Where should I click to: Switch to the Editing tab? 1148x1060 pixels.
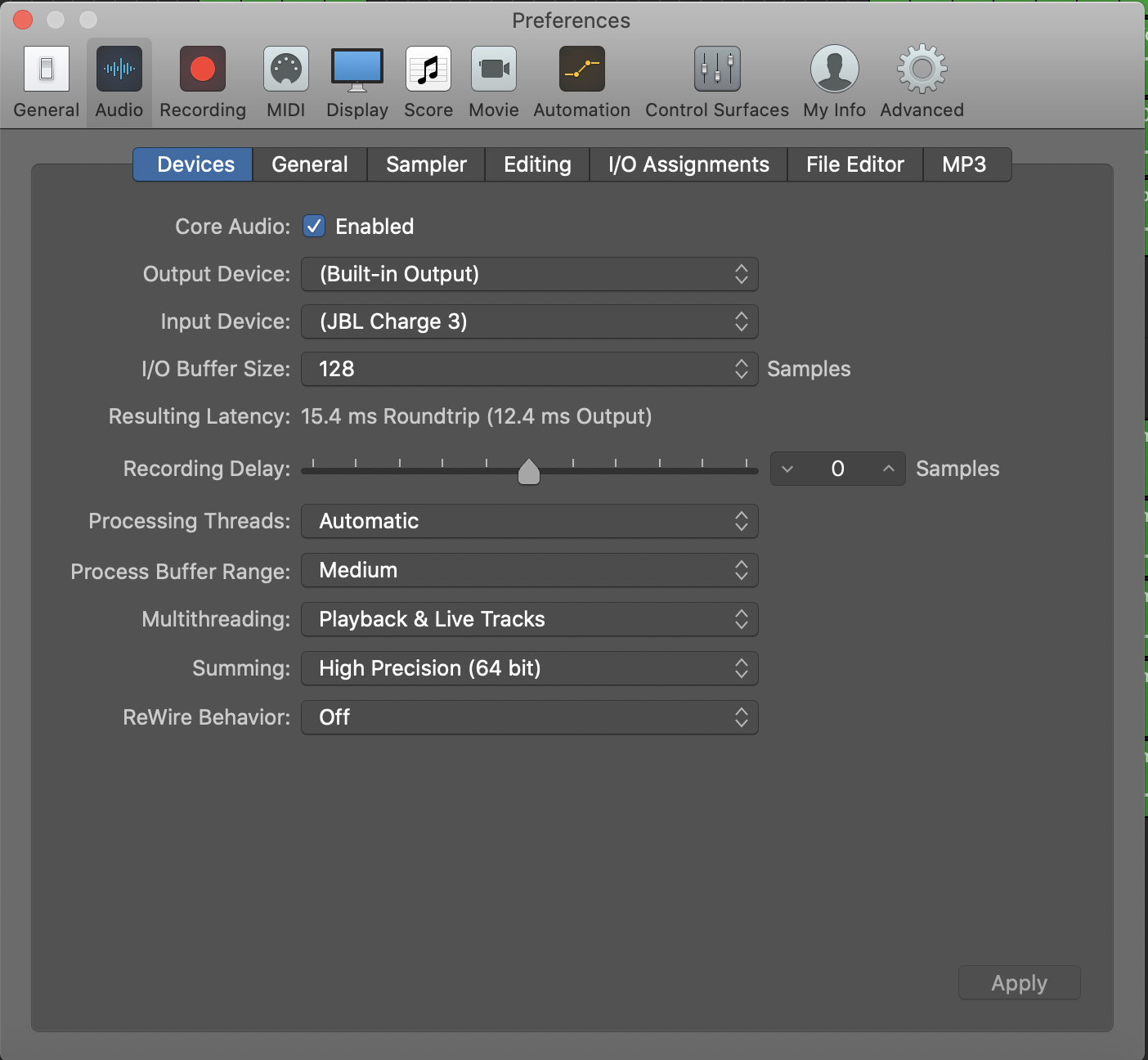tap(537, 164)
